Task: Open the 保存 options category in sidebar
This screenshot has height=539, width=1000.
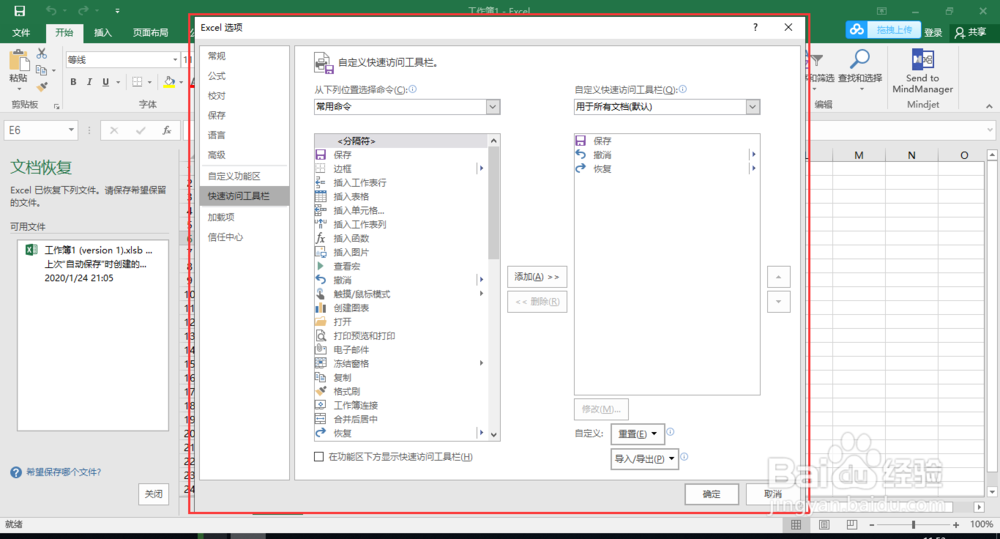Action: click(x=217, y=115)
